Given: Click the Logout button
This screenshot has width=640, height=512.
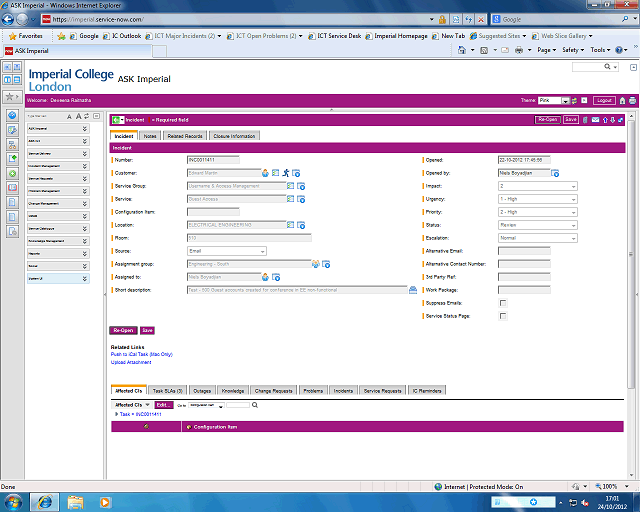Looking at the screenshot, I should (603, 101).
